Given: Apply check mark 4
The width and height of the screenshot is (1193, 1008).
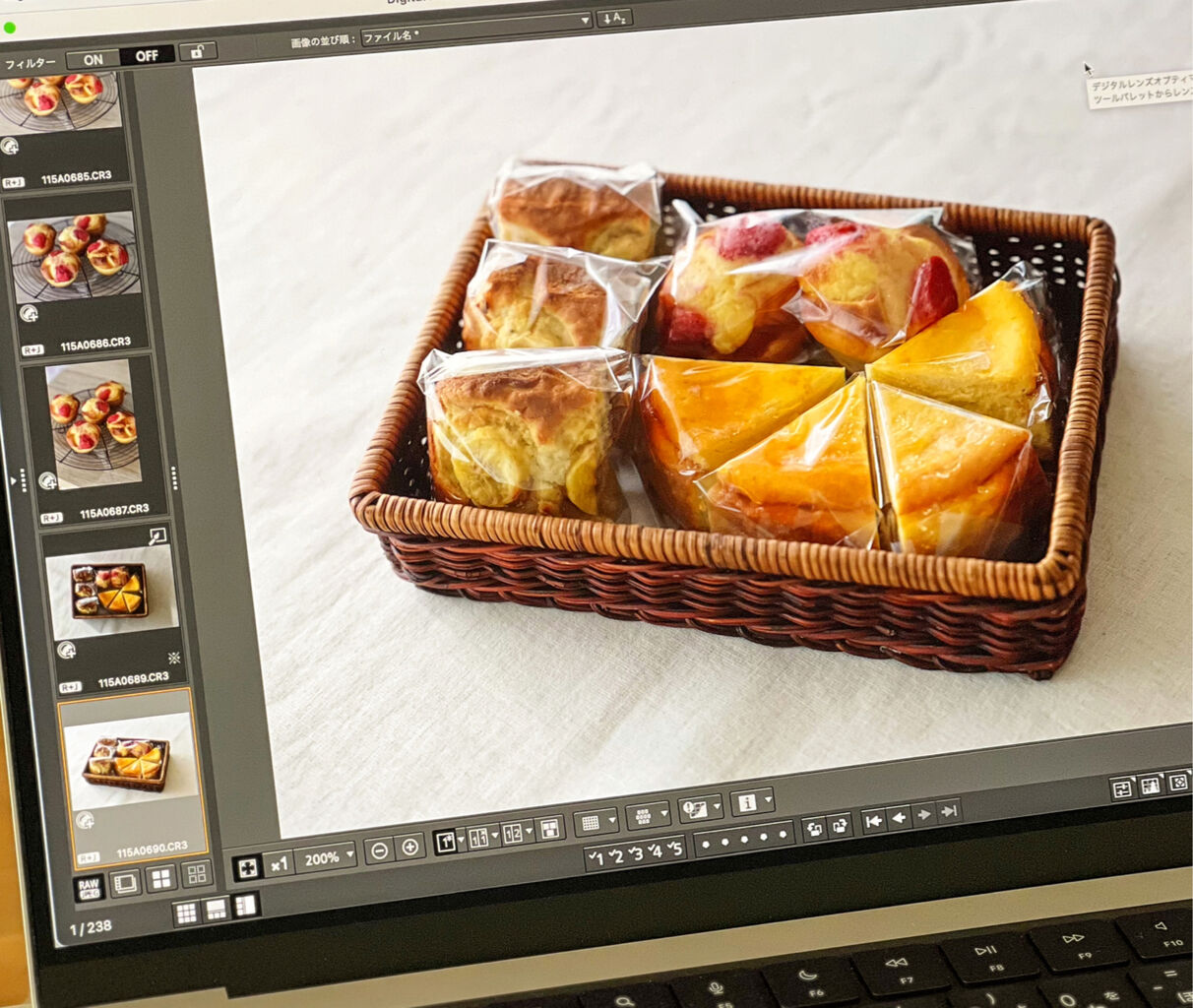Looking at the screenshot, I should [x=655, y=850].
